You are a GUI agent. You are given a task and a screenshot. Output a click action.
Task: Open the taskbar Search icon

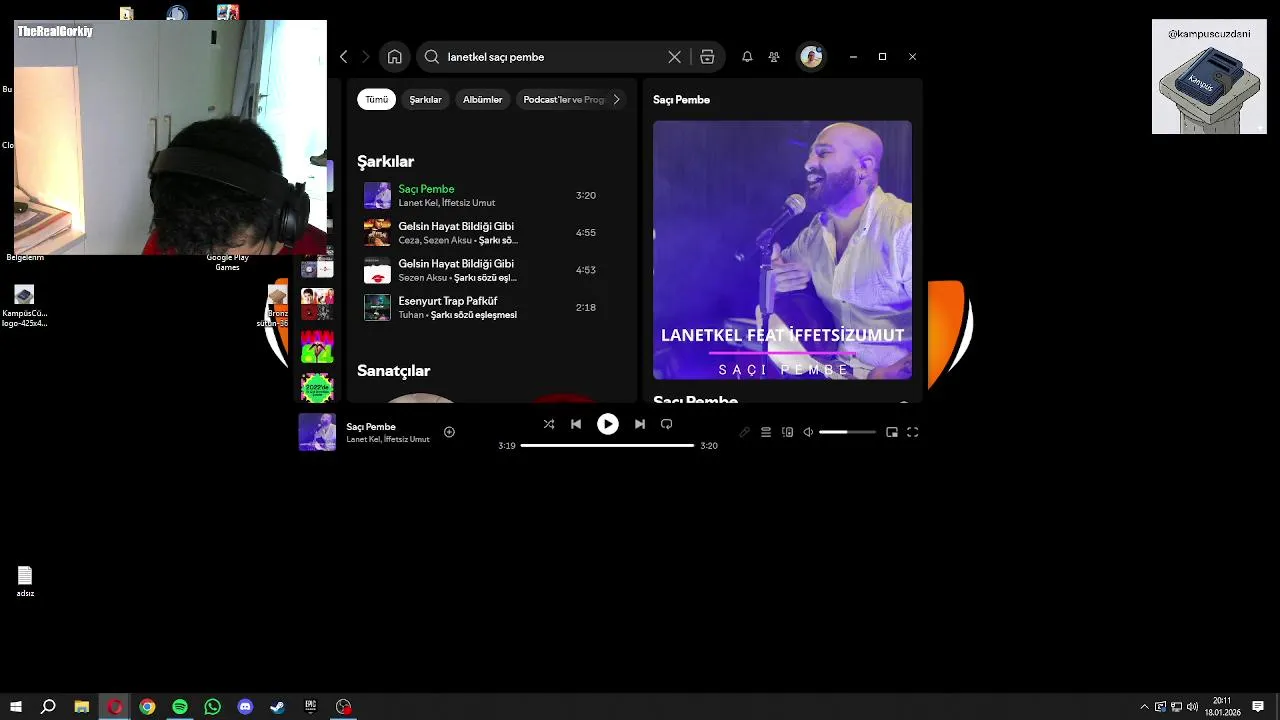[x=48, y=707]
